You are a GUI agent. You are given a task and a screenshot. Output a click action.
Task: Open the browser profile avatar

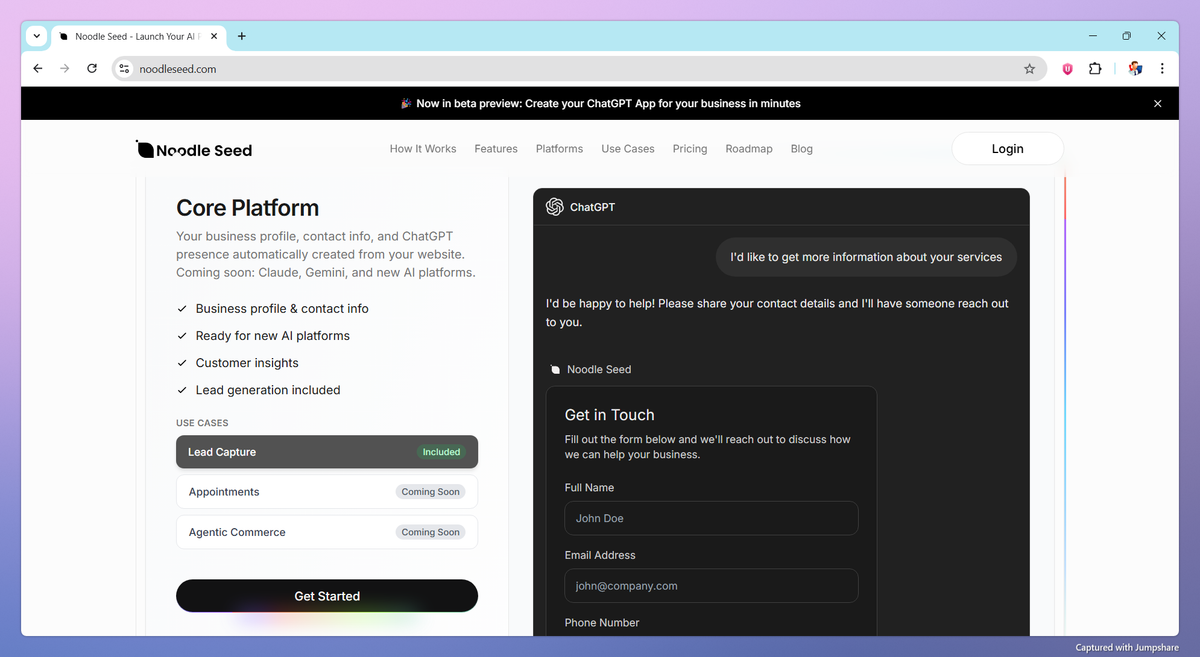pyautogui.click(x=1135, y=69)
